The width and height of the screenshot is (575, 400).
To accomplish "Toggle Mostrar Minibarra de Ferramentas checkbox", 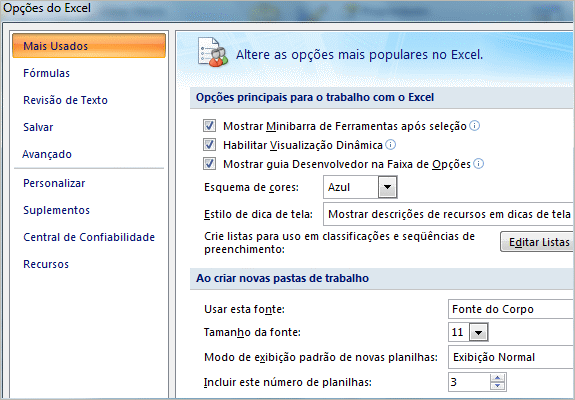I will coord(209,126).
